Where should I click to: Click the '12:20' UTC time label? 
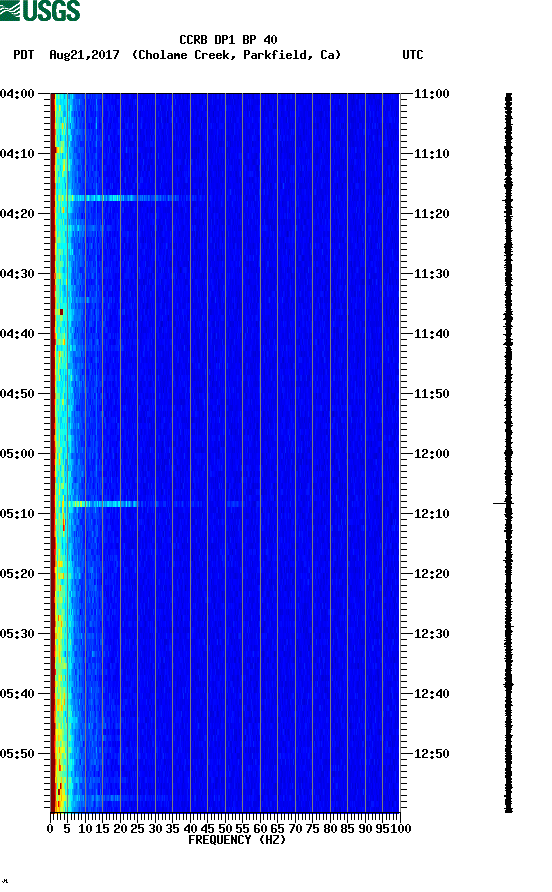point(431,574)
